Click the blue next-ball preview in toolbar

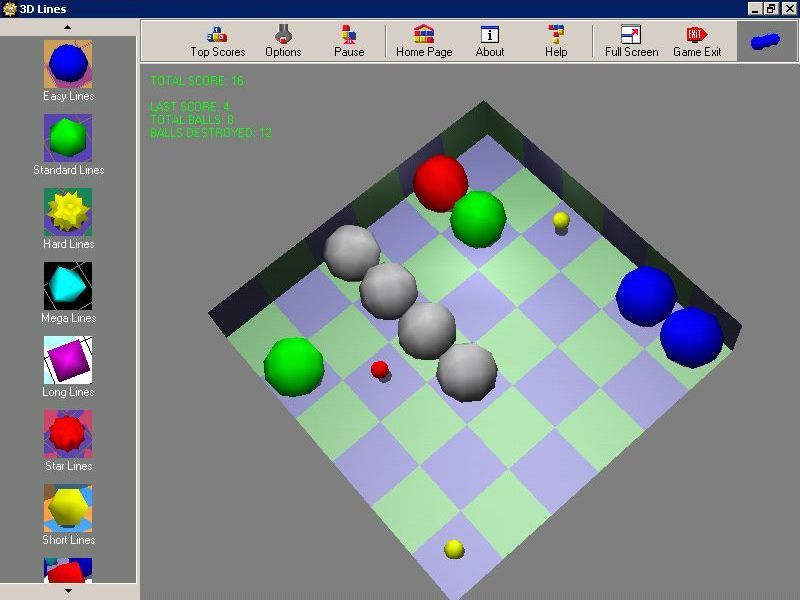[x=766, y=41]
